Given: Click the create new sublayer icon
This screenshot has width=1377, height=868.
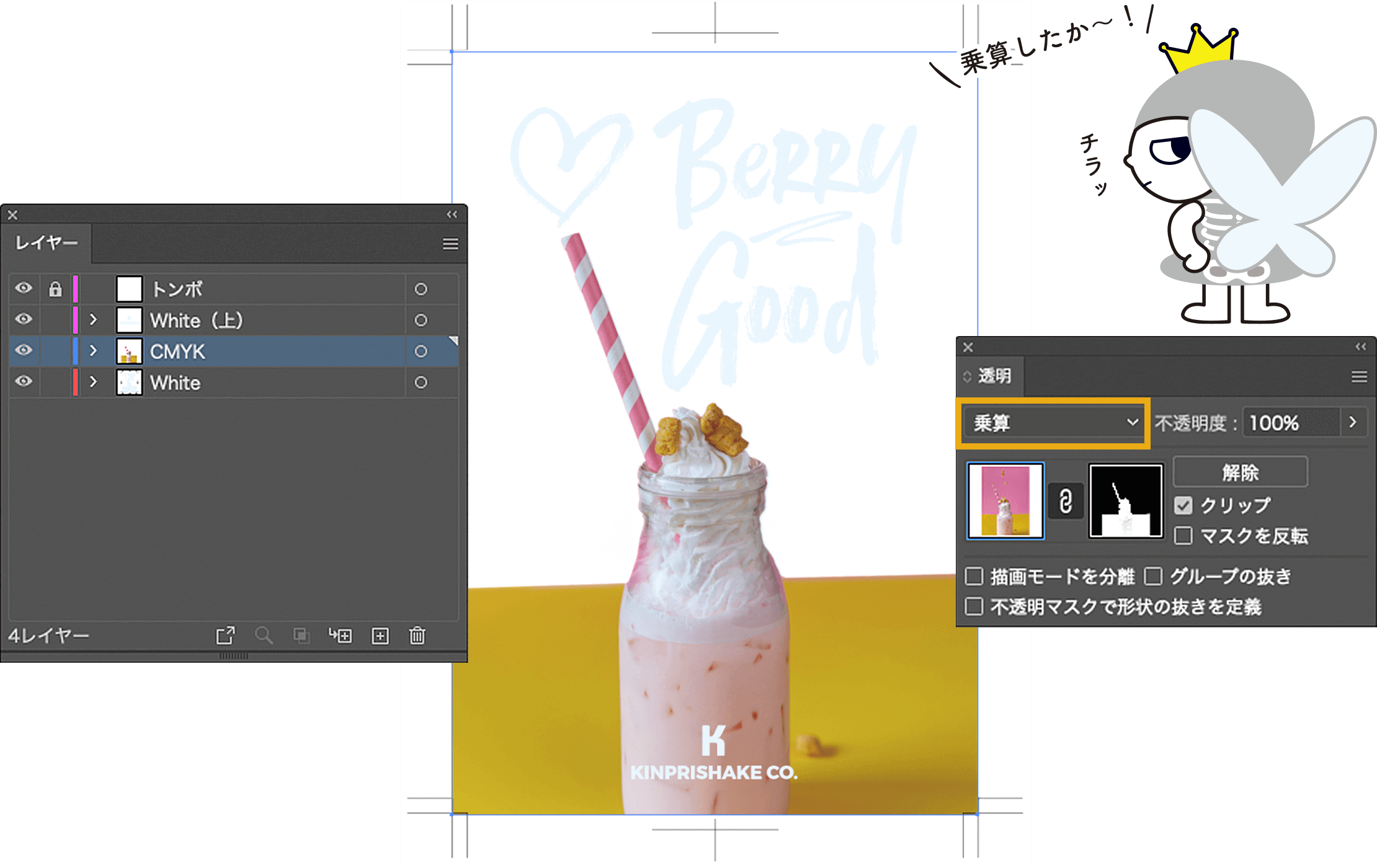Looking at the screenshot, I should pos(340,635).
